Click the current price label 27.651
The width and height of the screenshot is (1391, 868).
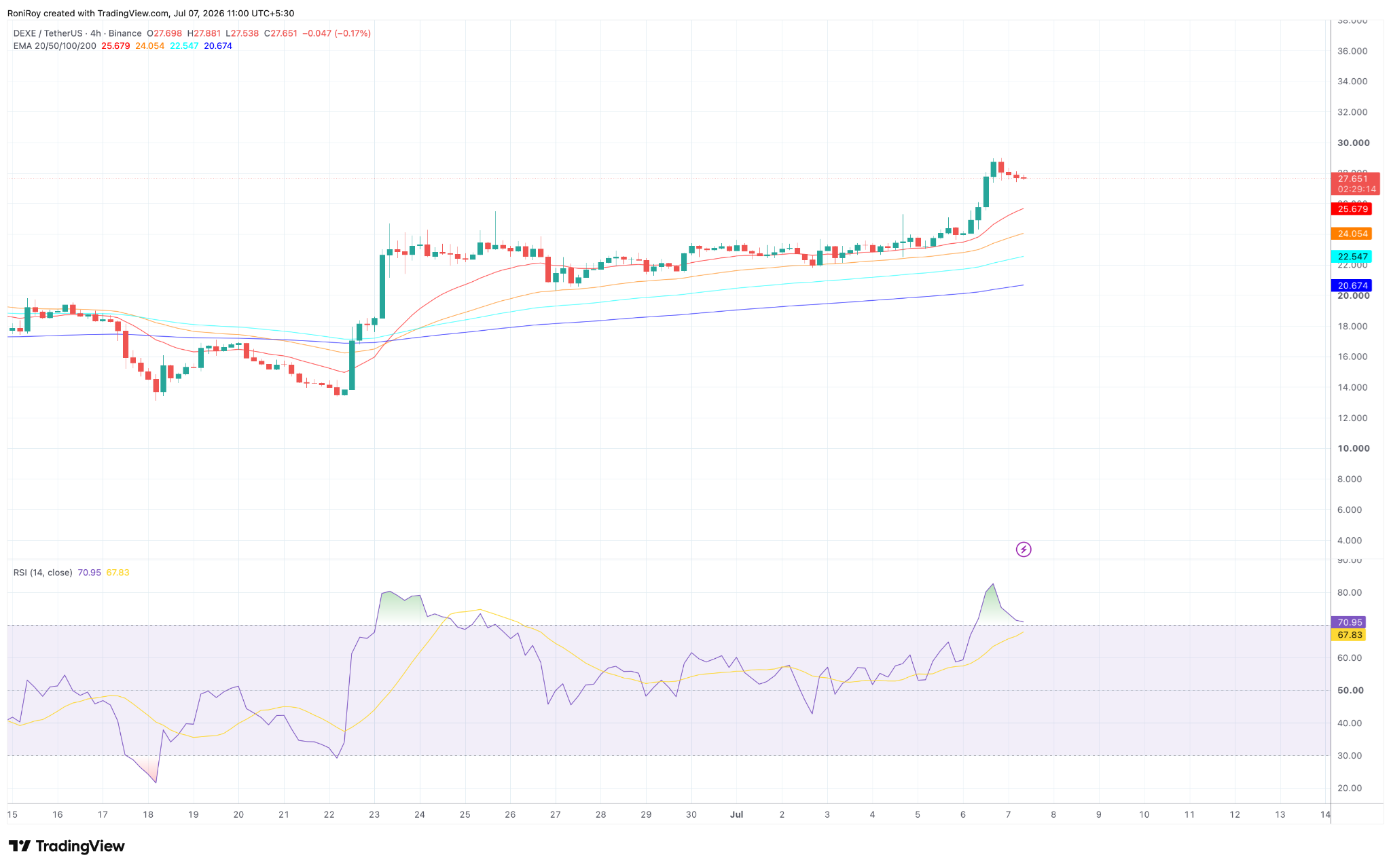coord(1353,179)
